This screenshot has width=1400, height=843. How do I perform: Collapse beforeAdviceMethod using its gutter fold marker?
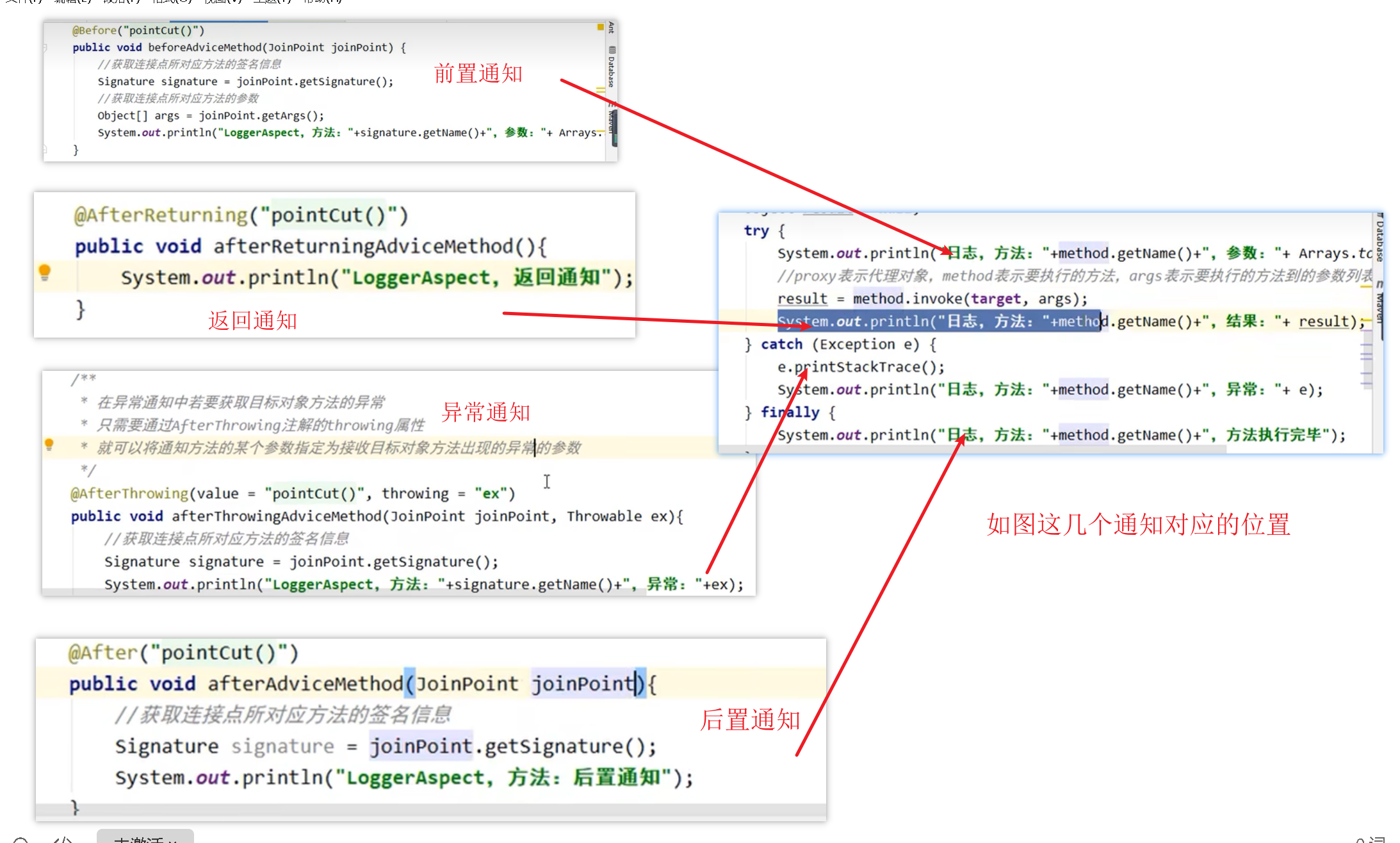(x=45, y=47)
